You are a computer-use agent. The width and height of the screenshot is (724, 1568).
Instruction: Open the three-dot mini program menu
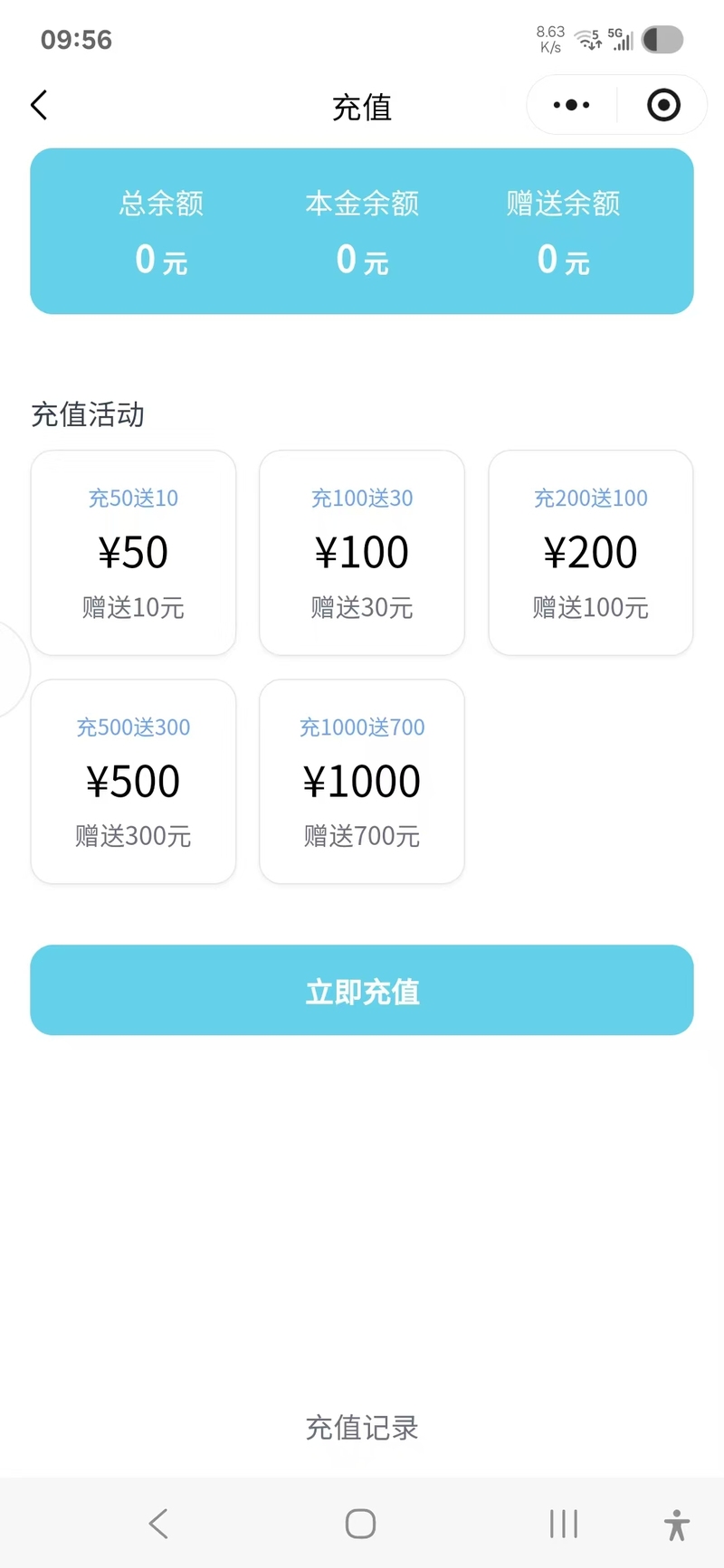[x=571, y=105]
